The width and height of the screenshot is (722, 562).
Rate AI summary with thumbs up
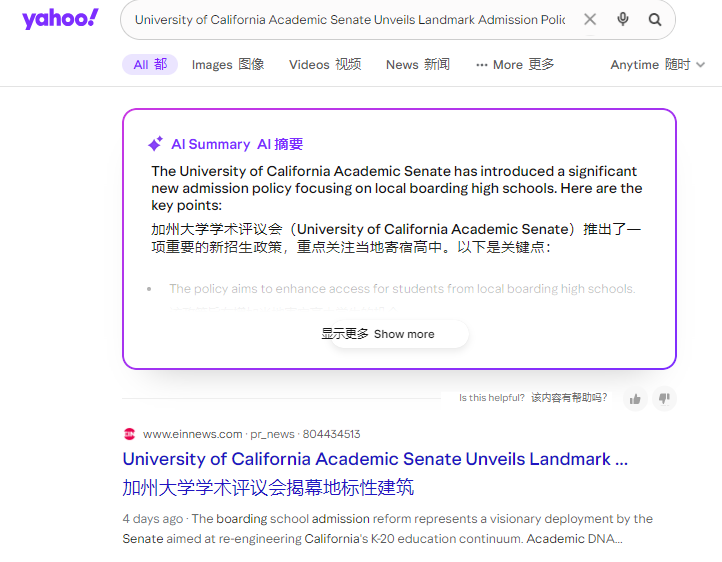635,399
